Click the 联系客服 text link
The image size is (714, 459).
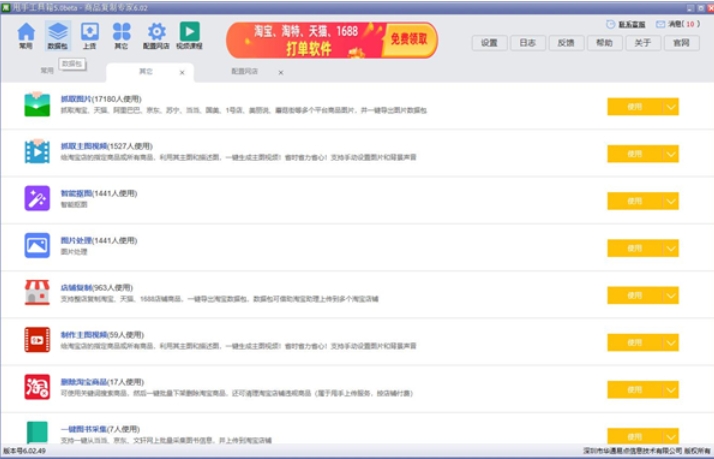[x=632, y=25]
